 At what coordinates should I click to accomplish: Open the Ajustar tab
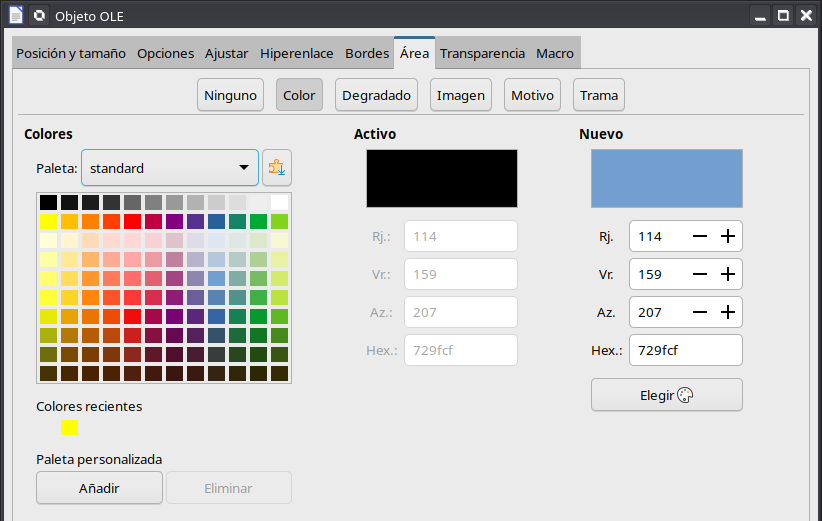click(x=226, y=53)
